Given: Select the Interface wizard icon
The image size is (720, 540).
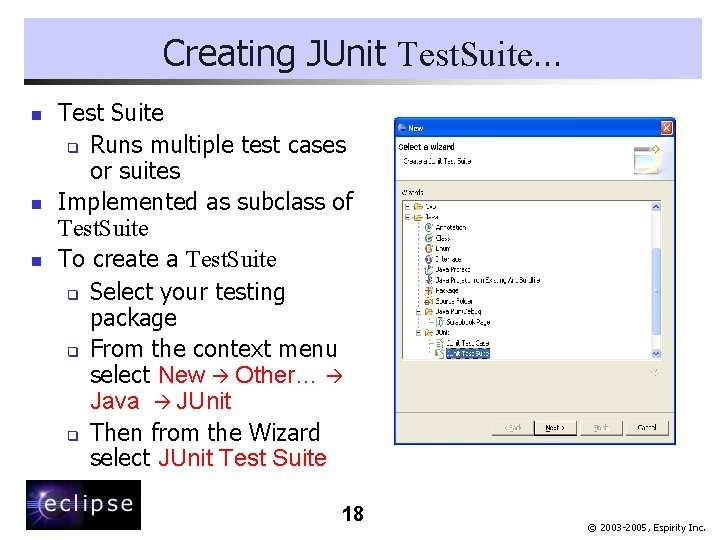Looking at the screenshot, I should click(x=429, y=259).
